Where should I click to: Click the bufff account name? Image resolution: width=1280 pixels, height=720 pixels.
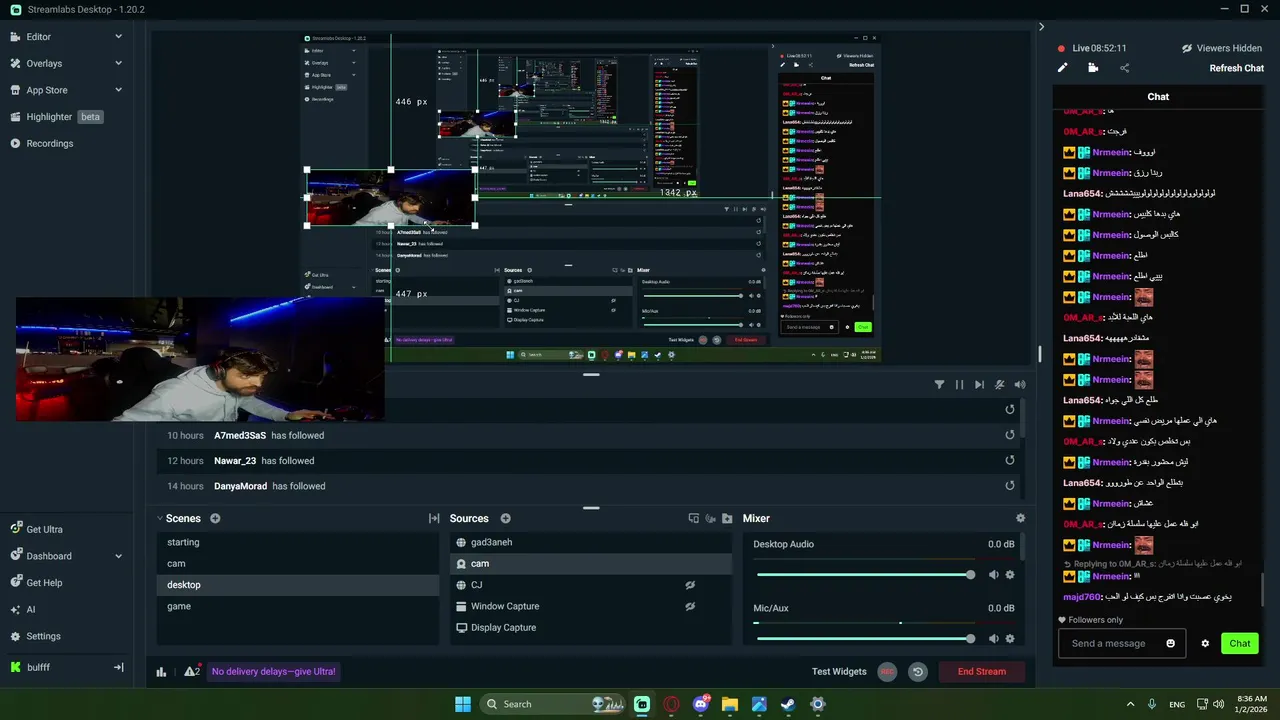38,667
